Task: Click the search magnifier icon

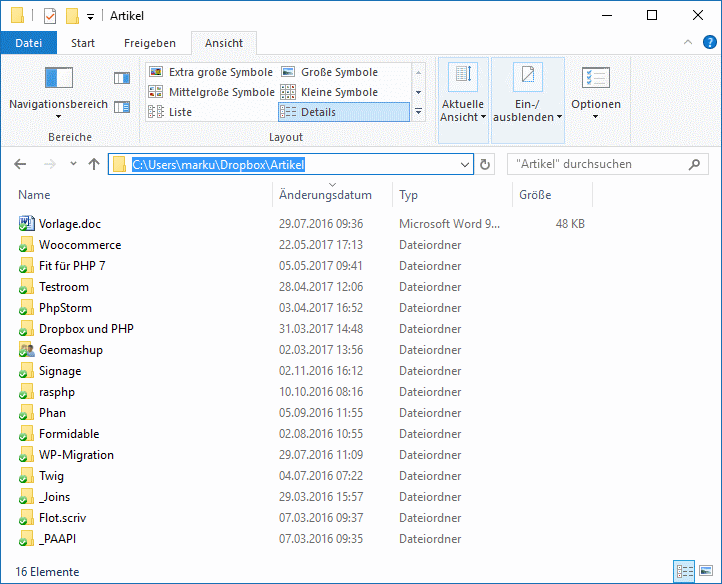Action: click(x=694, y=164)
